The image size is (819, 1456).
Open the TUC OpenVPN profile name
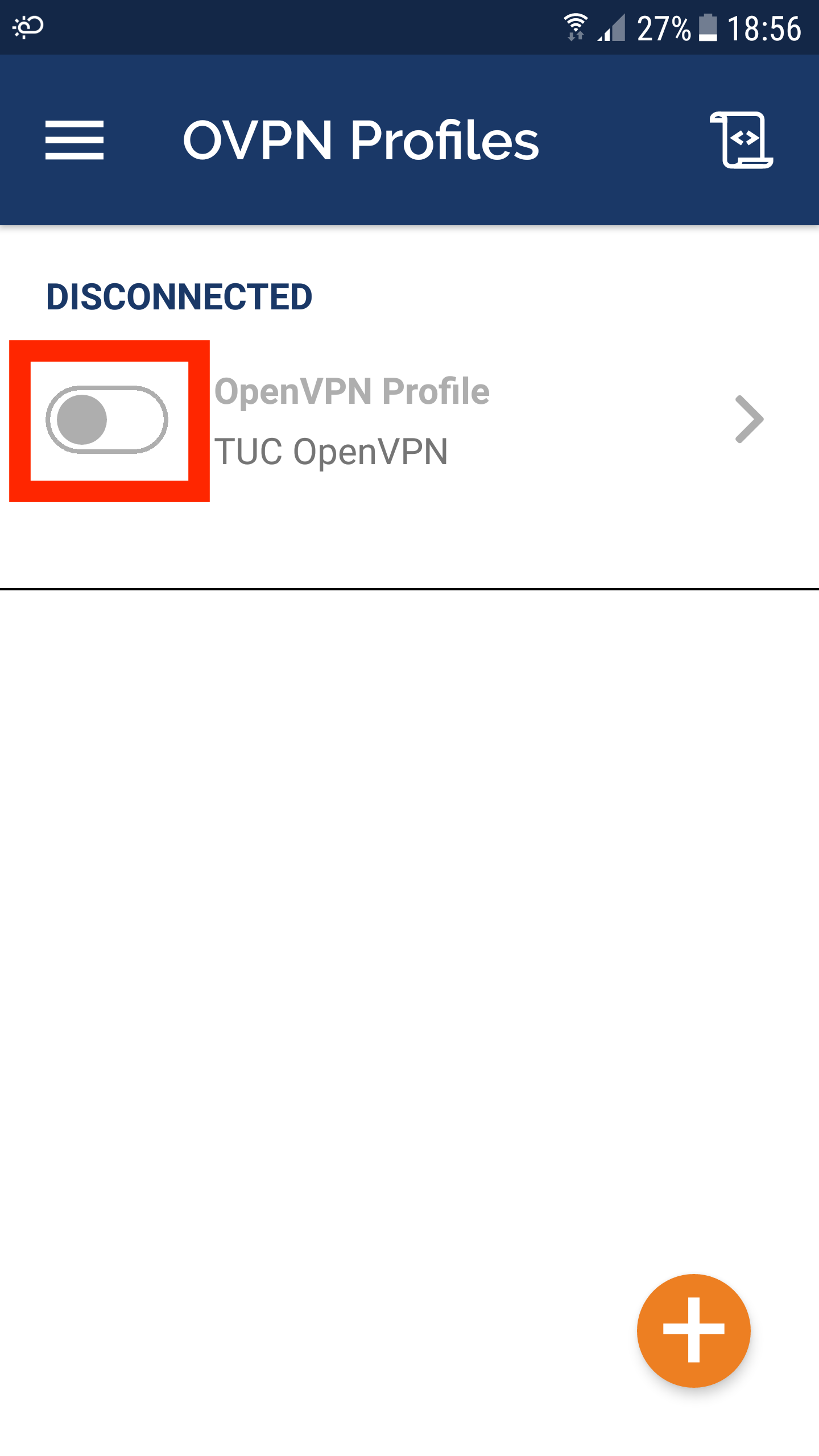(331, 451)
